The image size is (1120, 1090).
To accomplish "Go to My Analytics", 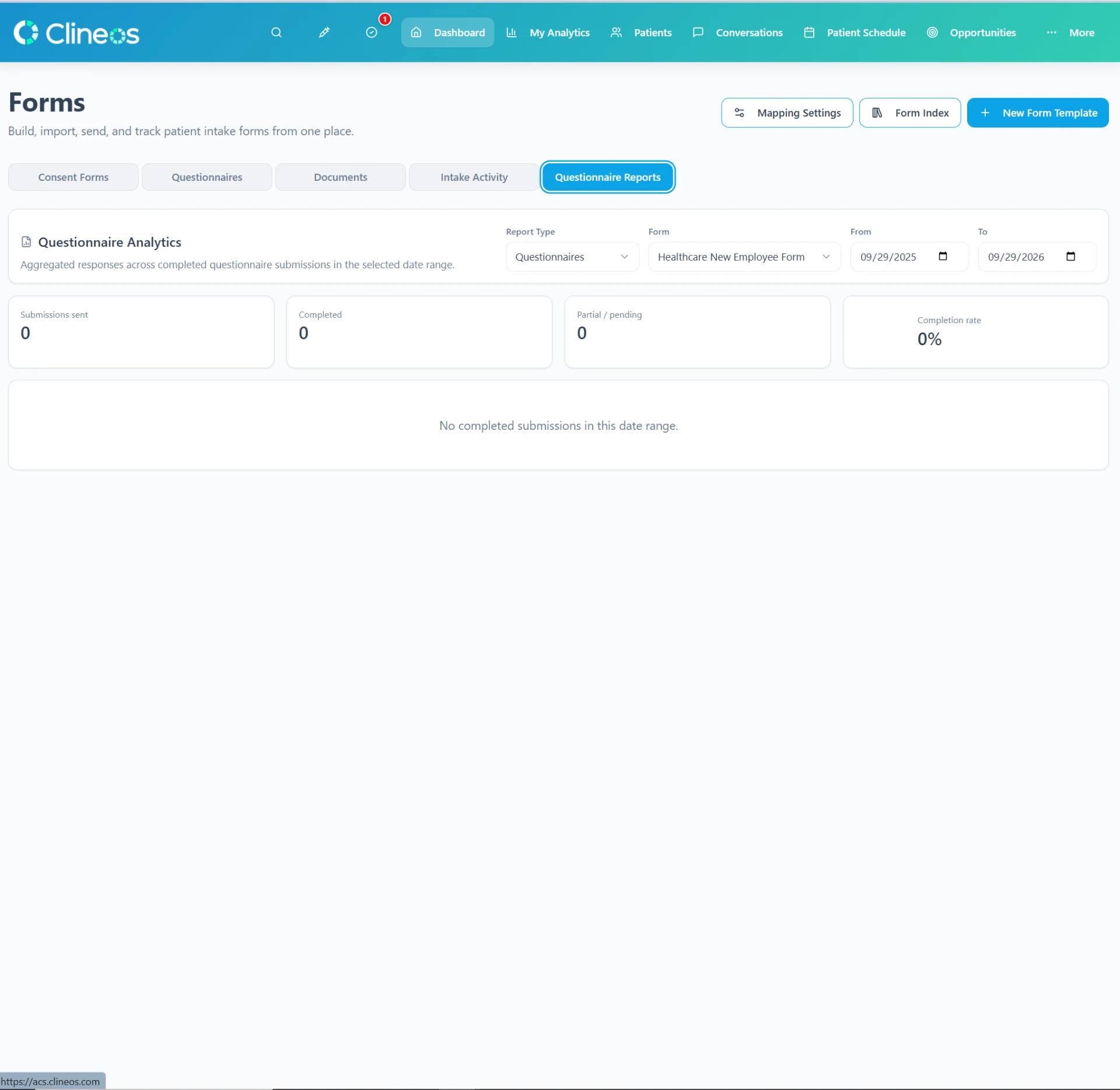I will [x=548, y=33].
